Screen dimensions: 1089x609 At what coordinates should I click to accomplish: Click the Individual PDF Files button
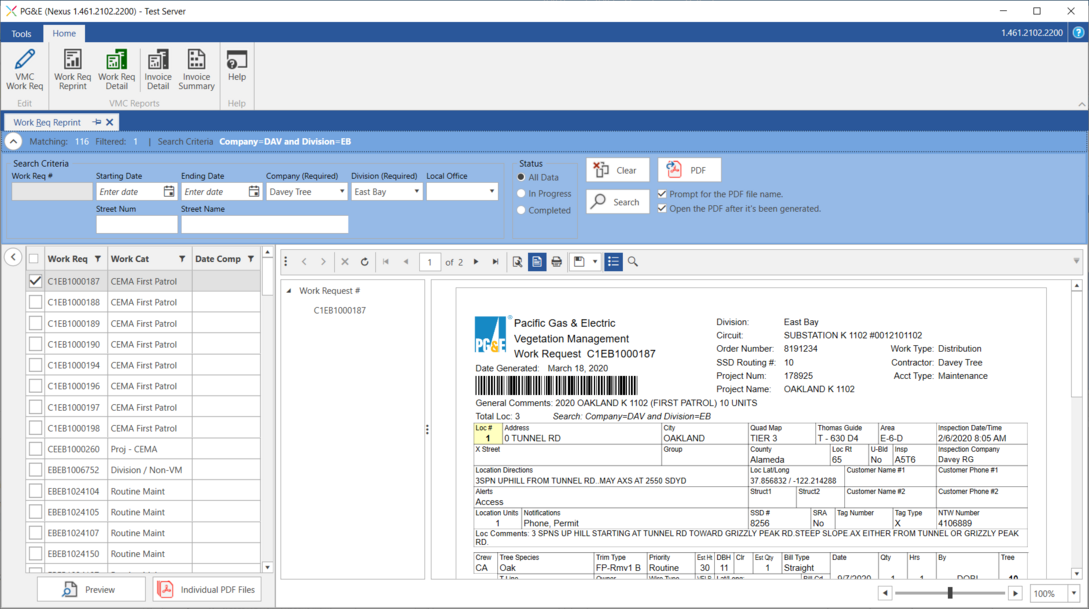207,590
